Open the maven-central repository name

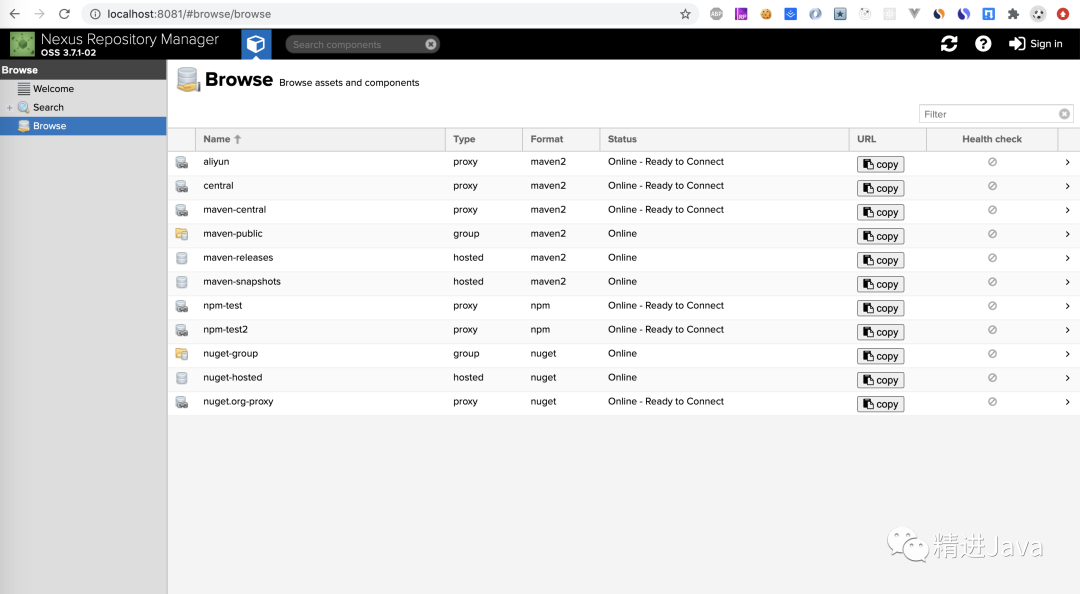coord(234,209)
